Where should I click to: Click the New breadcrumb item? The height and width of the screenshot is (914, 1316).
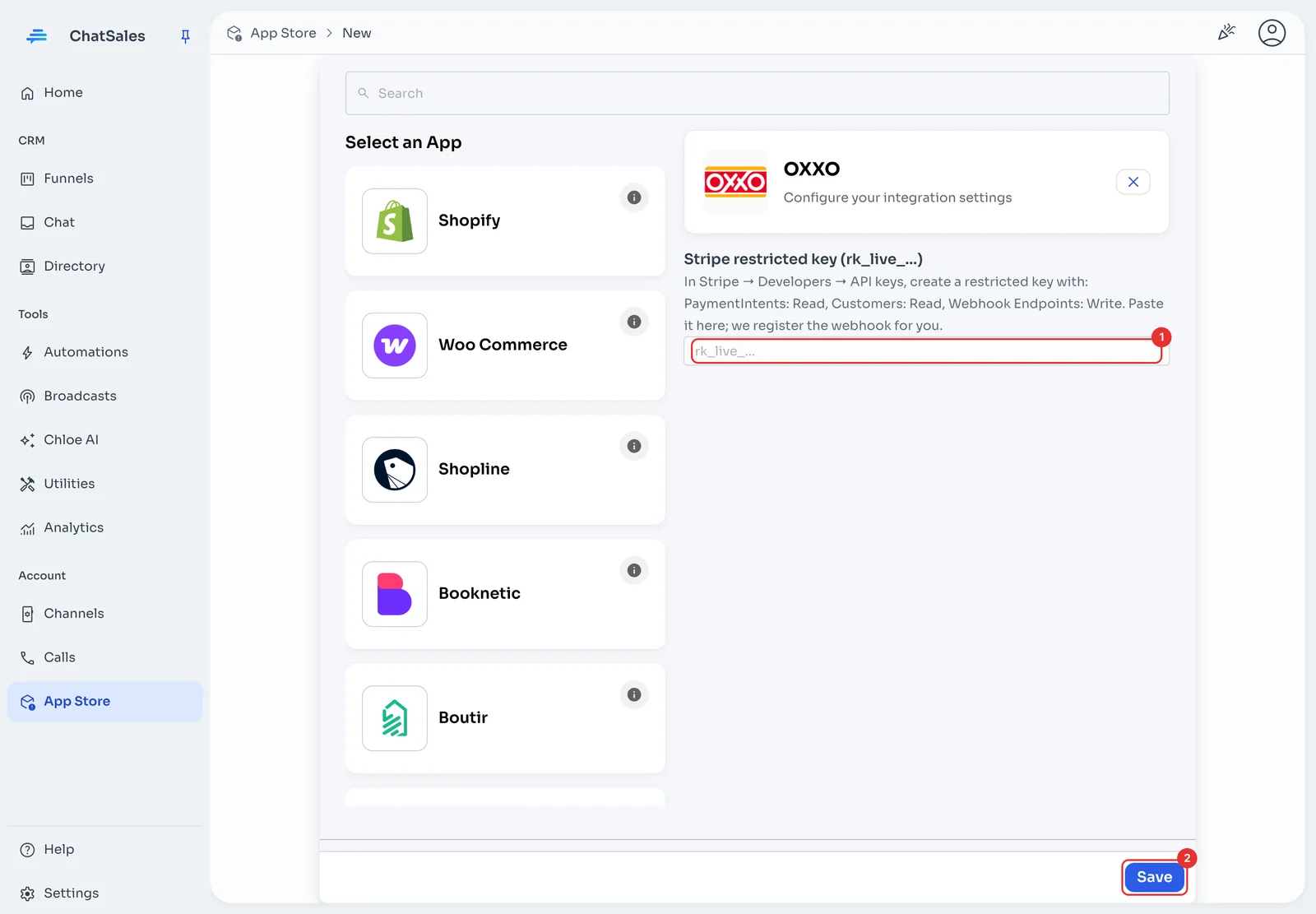356,33
